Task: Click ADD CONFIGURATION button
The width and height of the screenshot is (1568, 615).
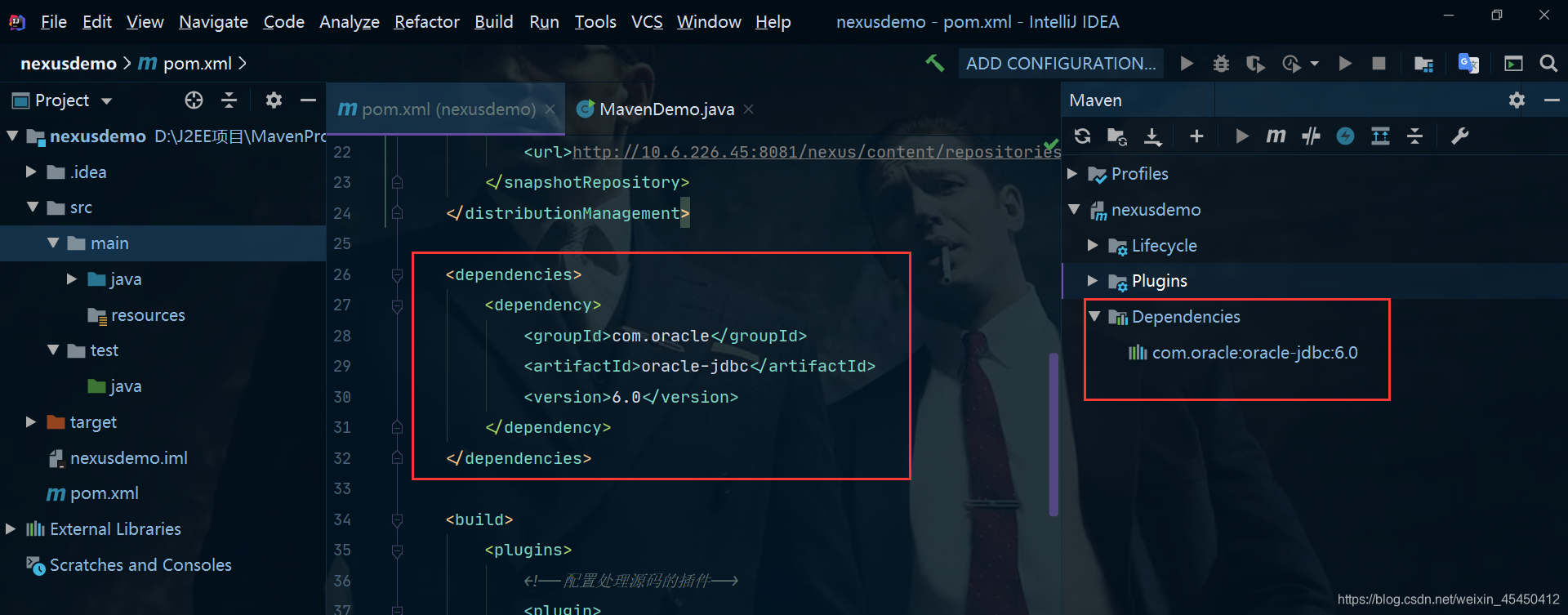Action: coord(1061,63)
